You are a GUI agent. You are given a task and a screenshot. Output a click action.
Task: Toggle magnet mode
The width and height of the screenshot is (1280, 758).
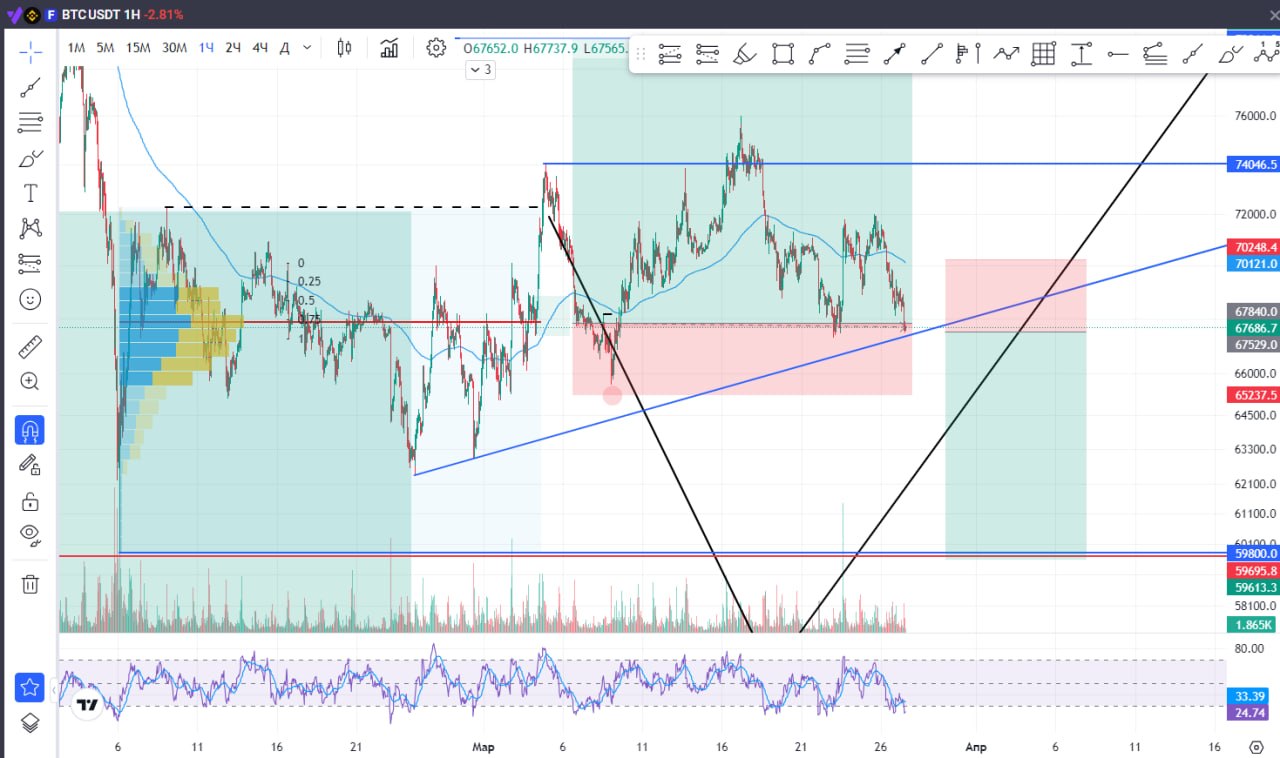(30, 431)
